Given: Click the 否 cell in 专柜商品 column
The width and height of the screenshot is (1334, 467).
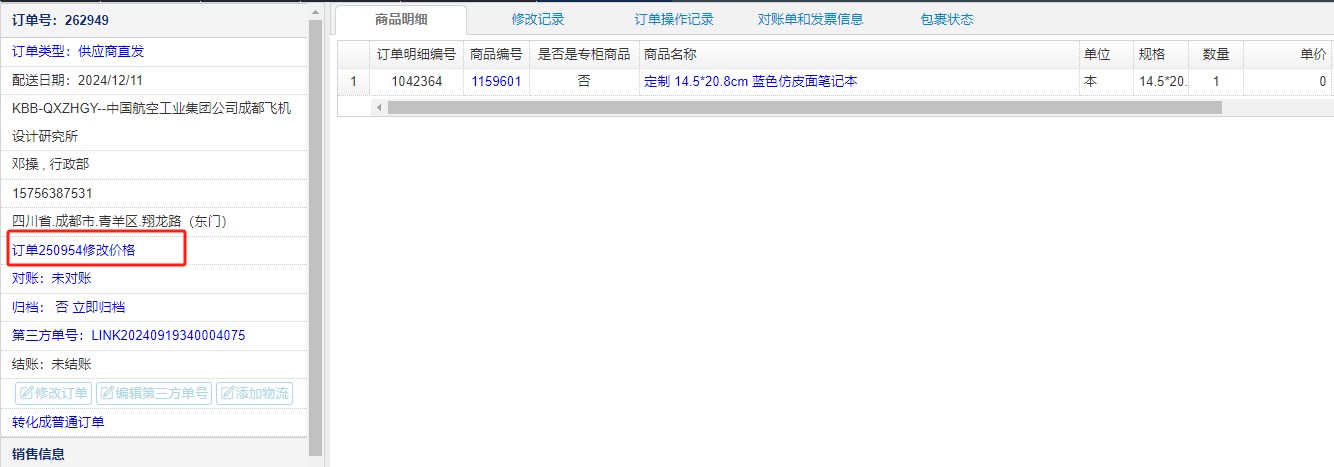Looking at the screenshot, I should click(x=584, y=82).
